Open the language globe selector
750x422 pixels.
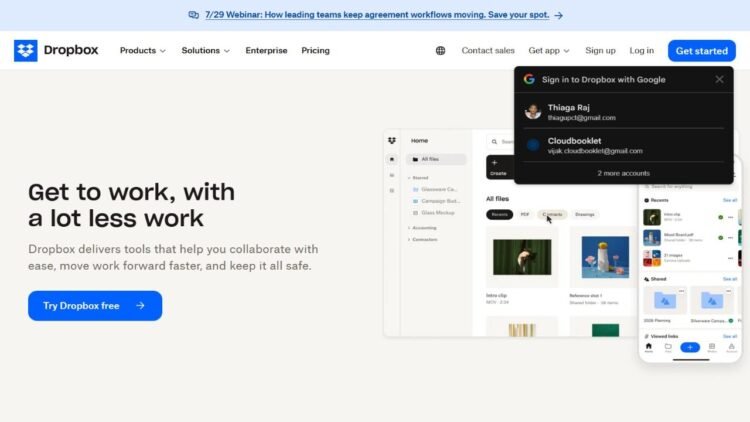coord(441,51)
